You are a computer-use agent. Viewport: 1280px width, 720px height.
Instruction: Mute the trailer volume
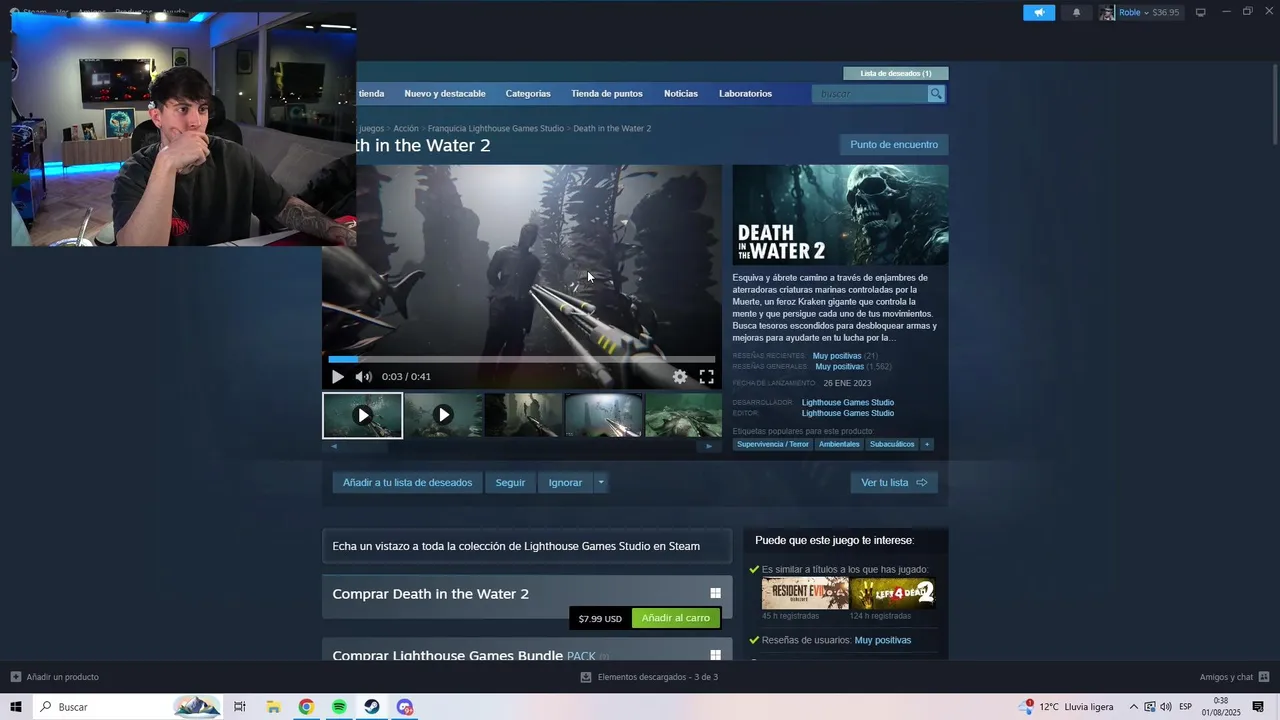pyautogui.click(x=363, y=377)
